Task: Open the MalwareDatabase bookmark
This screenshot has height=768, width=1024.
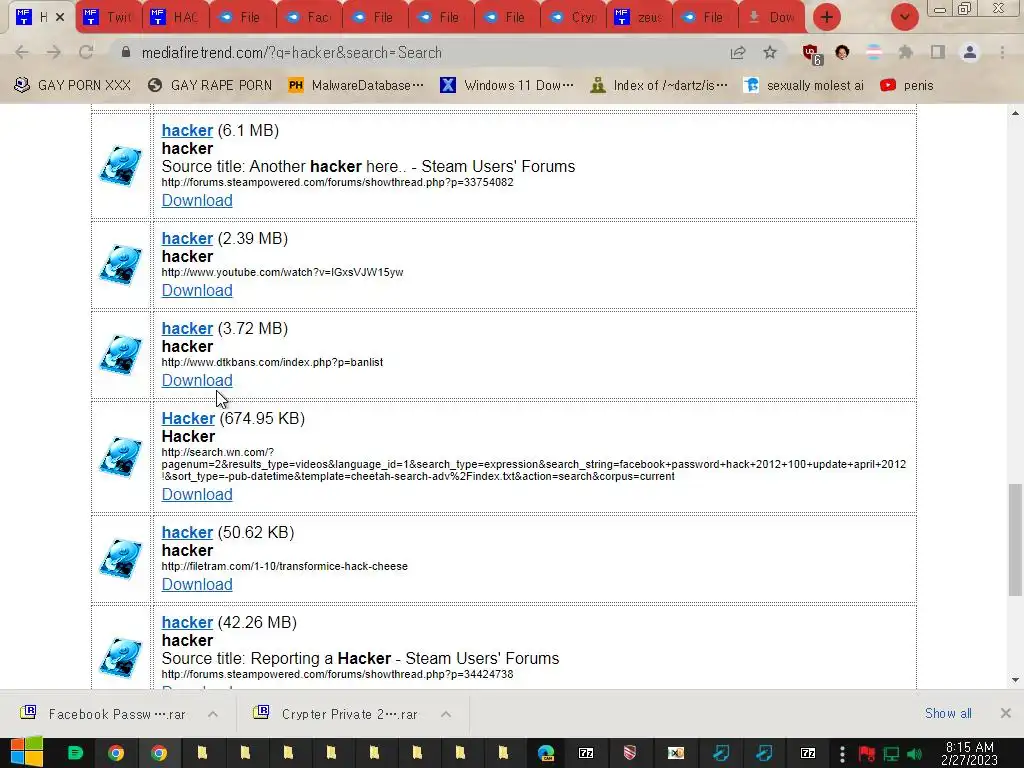Action: [355, 85]
